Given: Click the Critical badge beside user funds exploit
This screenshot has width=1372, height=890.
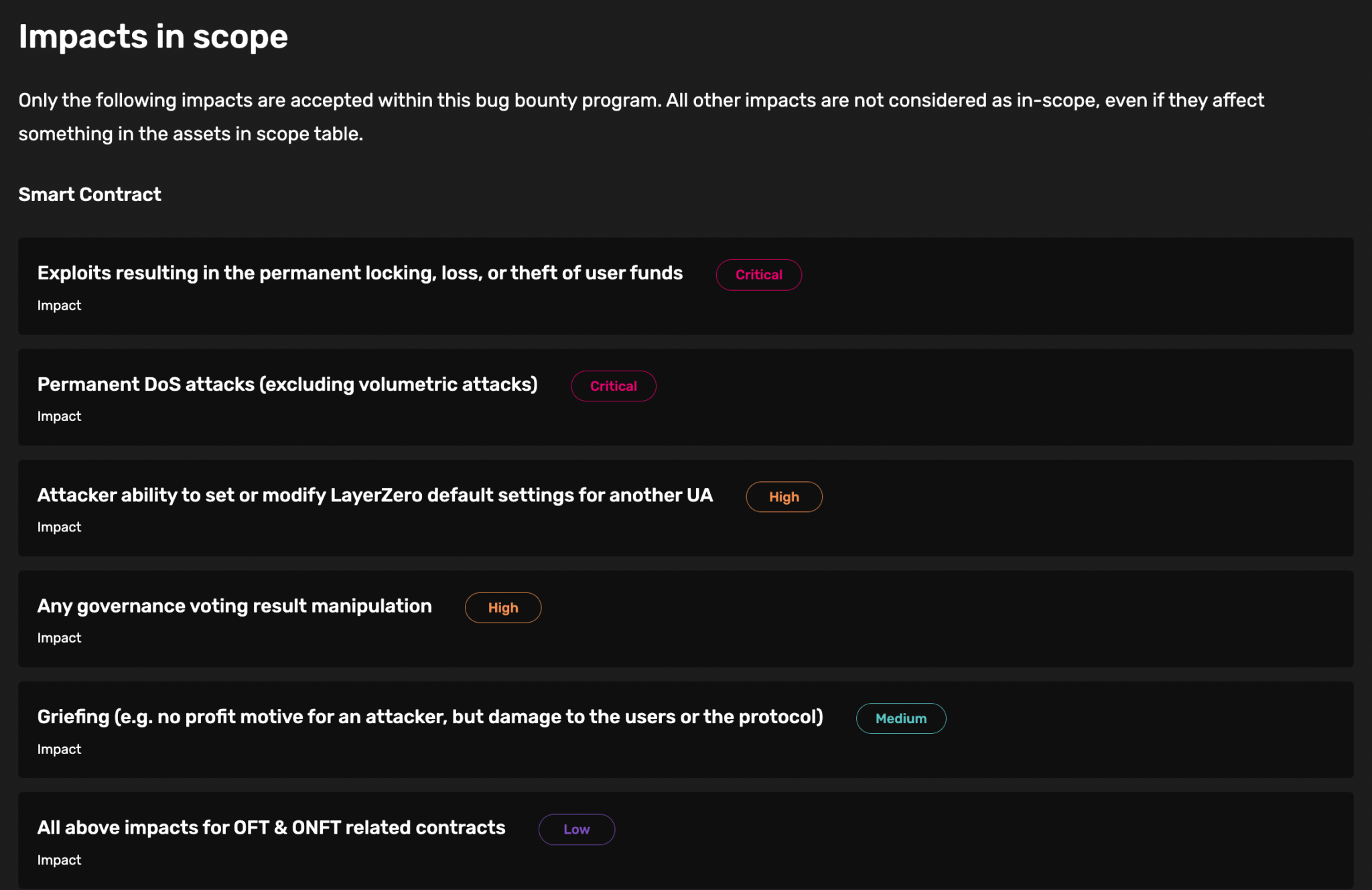Looking at the screenshot, I should coord(758,275).
